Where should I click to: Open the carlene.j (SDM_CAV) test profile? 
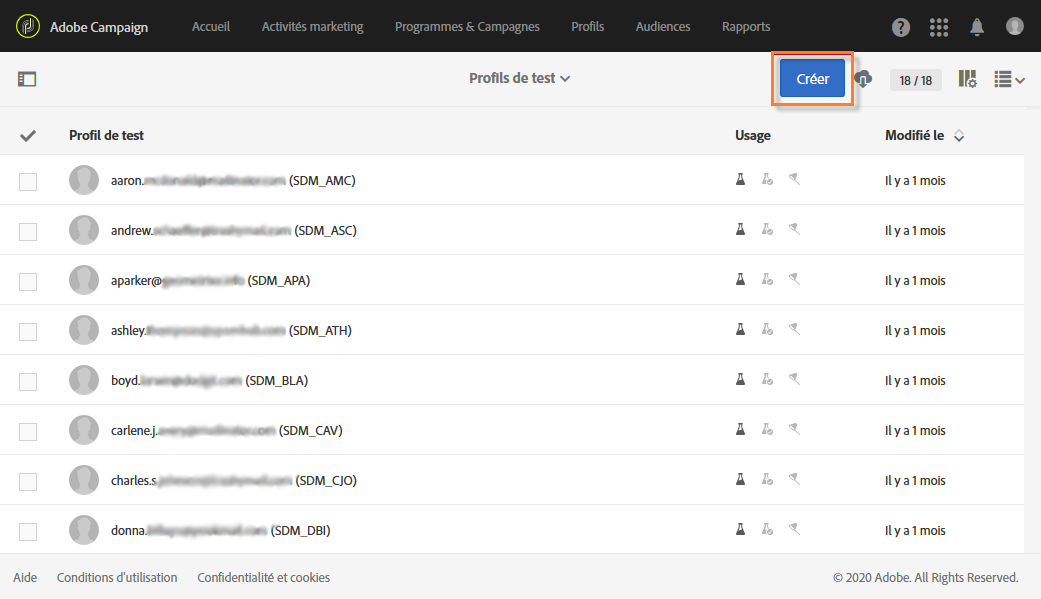pyautogui.click(x=226, y=430)
